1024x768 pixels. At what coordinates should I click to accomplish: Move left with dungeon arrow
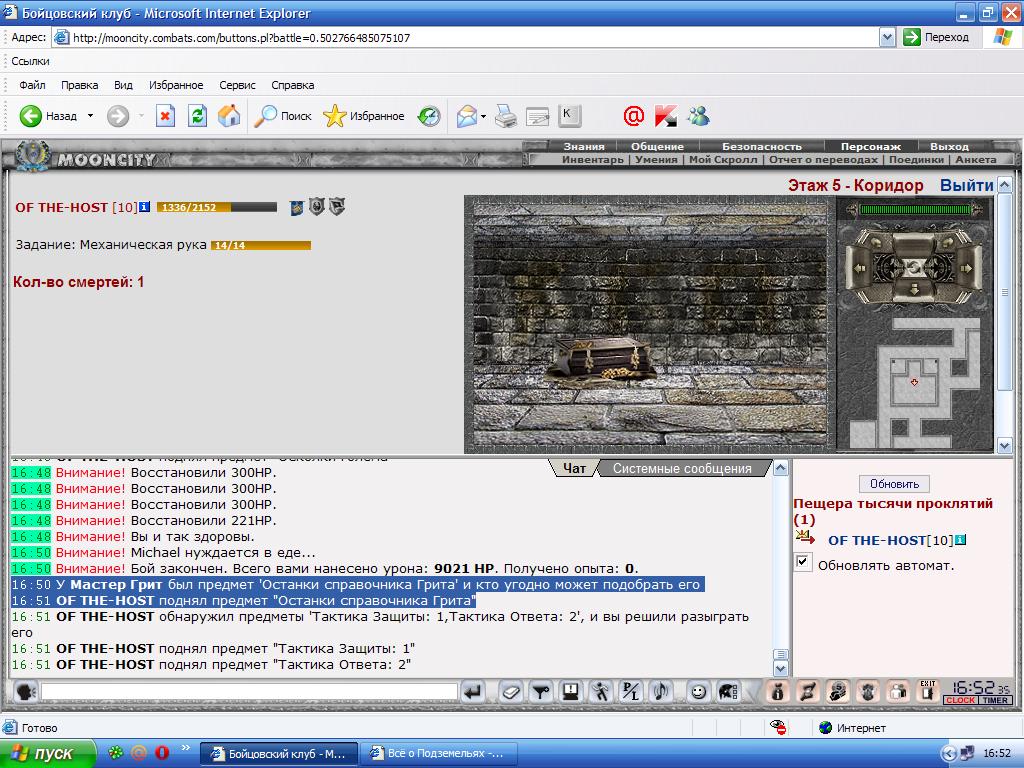tap(859, 268)
